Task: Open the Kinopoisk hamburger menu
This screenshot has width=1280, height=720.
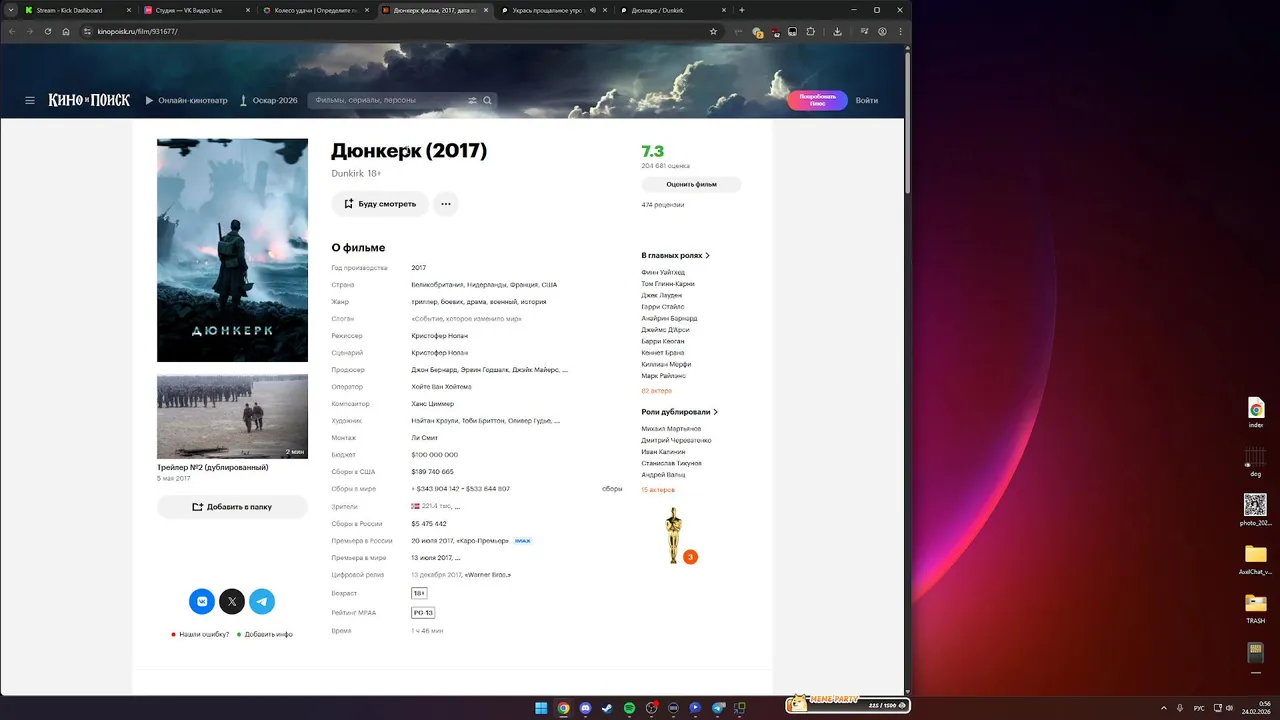Action: tap(30, 100)
